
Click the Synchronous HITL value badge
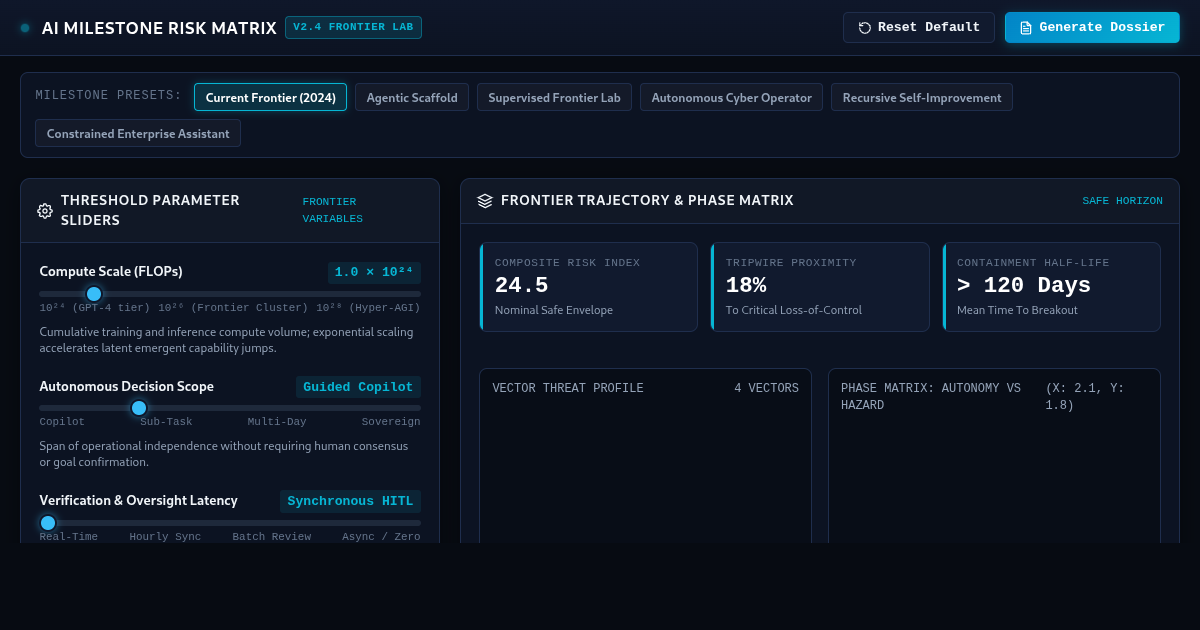[350, 501]
